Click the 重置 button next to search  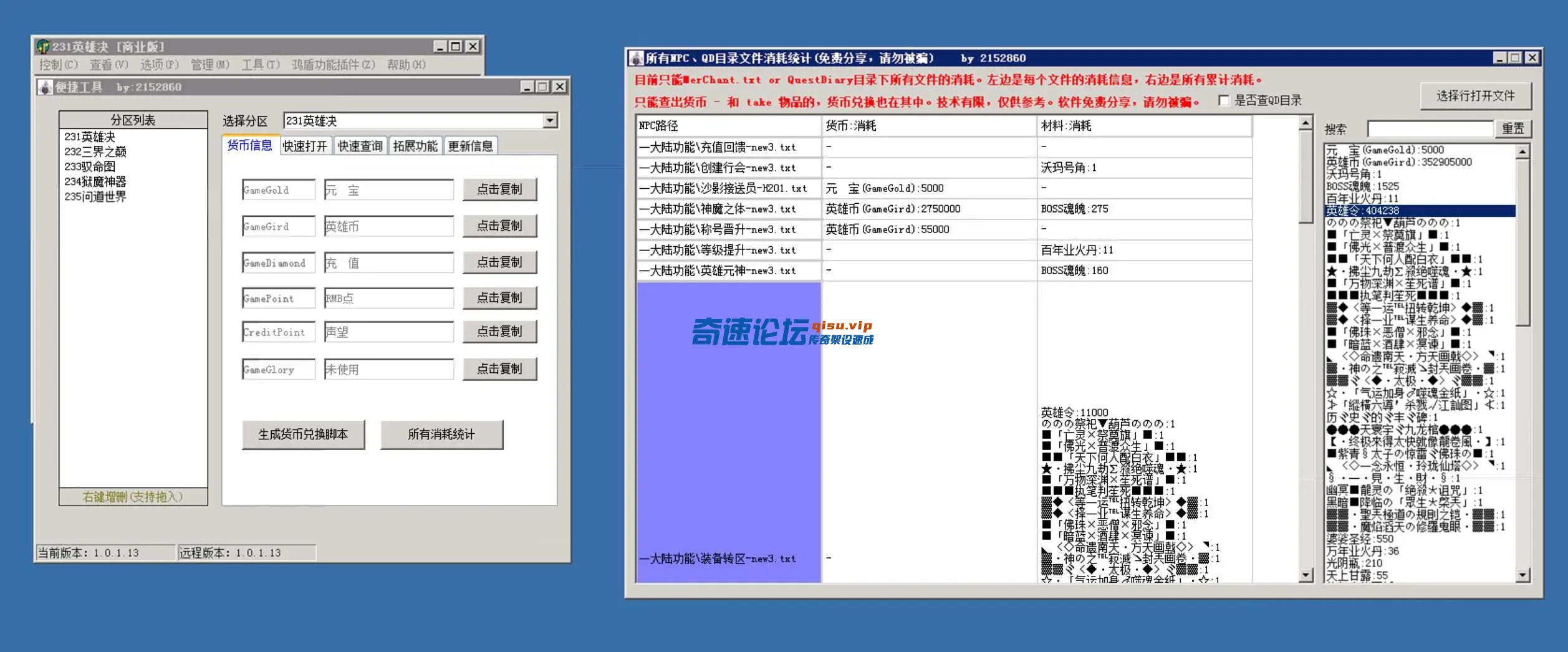[1513, 128]
